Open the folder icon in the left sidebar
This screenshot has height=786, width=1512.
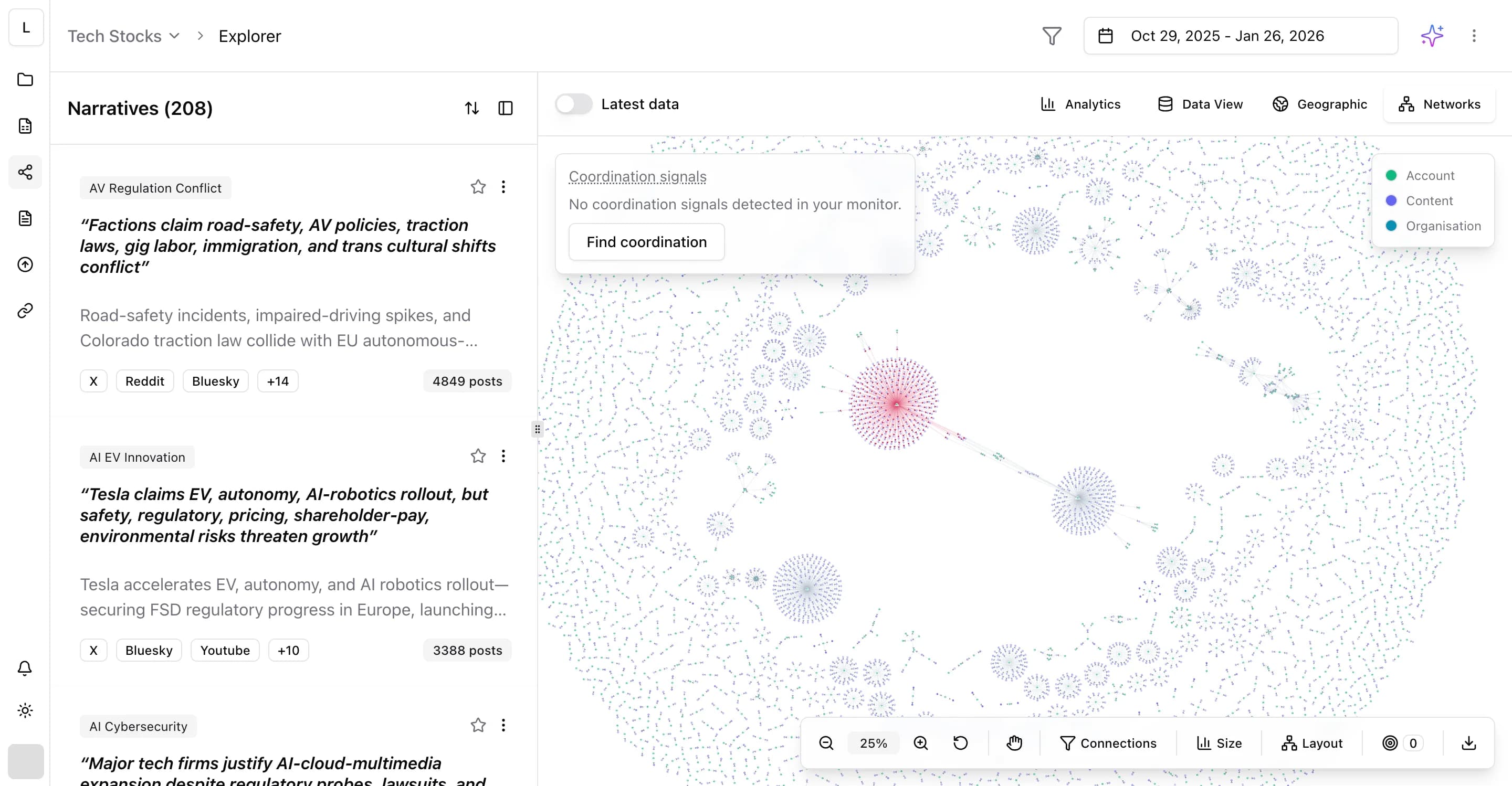click(25, 80)
